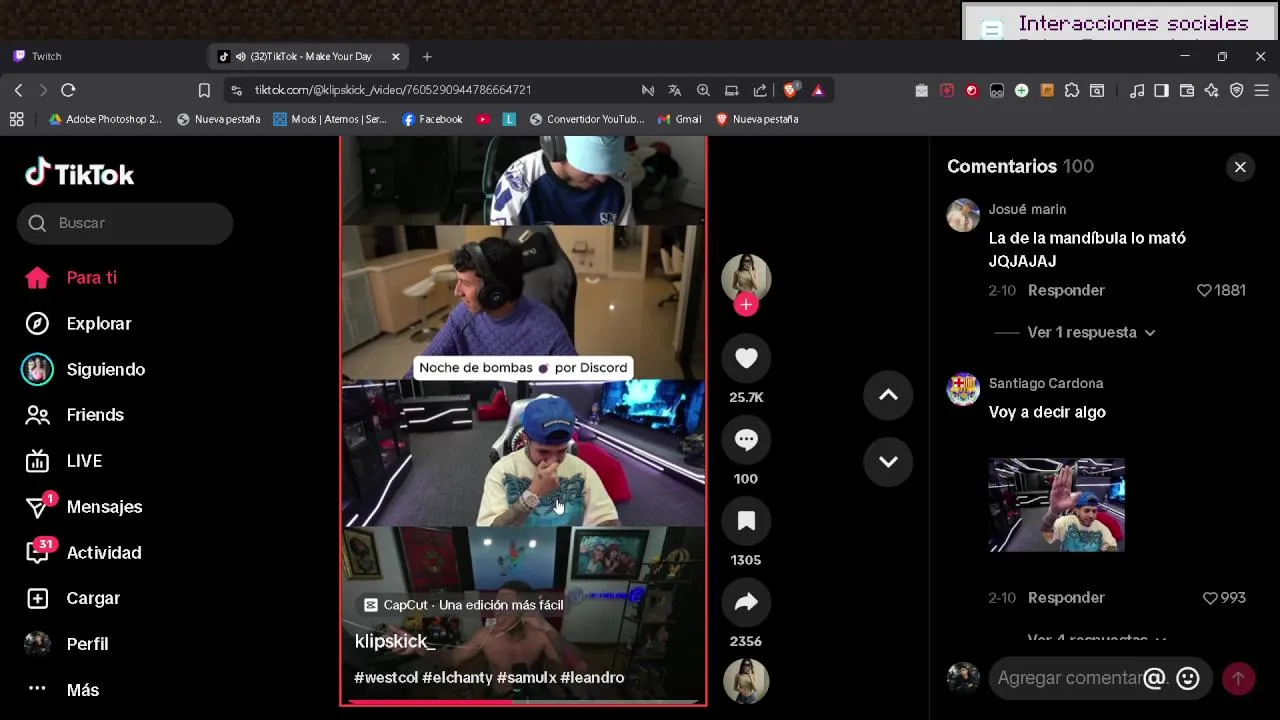Like Josué marin's comment with 1881 likes
This screenshot has height=720, width=1280.
[1204, 290]
